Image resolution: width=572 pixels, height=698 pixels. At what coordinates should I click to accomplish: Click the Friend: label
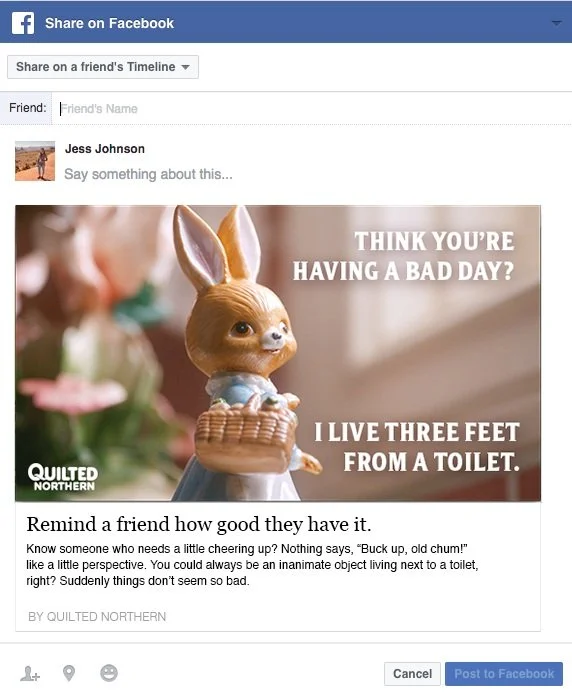(28, 108)
